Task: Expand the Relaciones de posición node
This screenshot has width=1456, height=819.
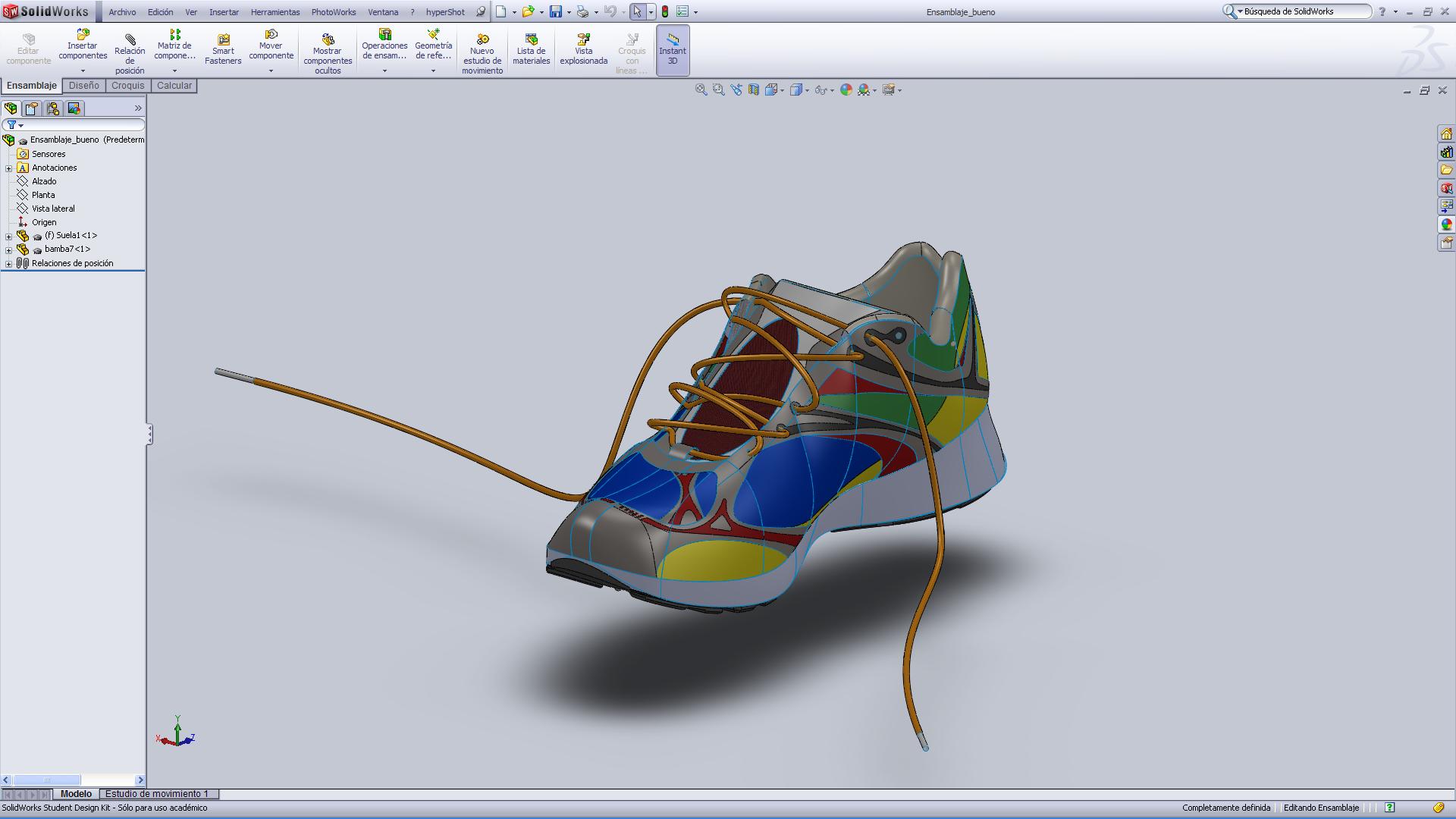Action: [9, 264]
